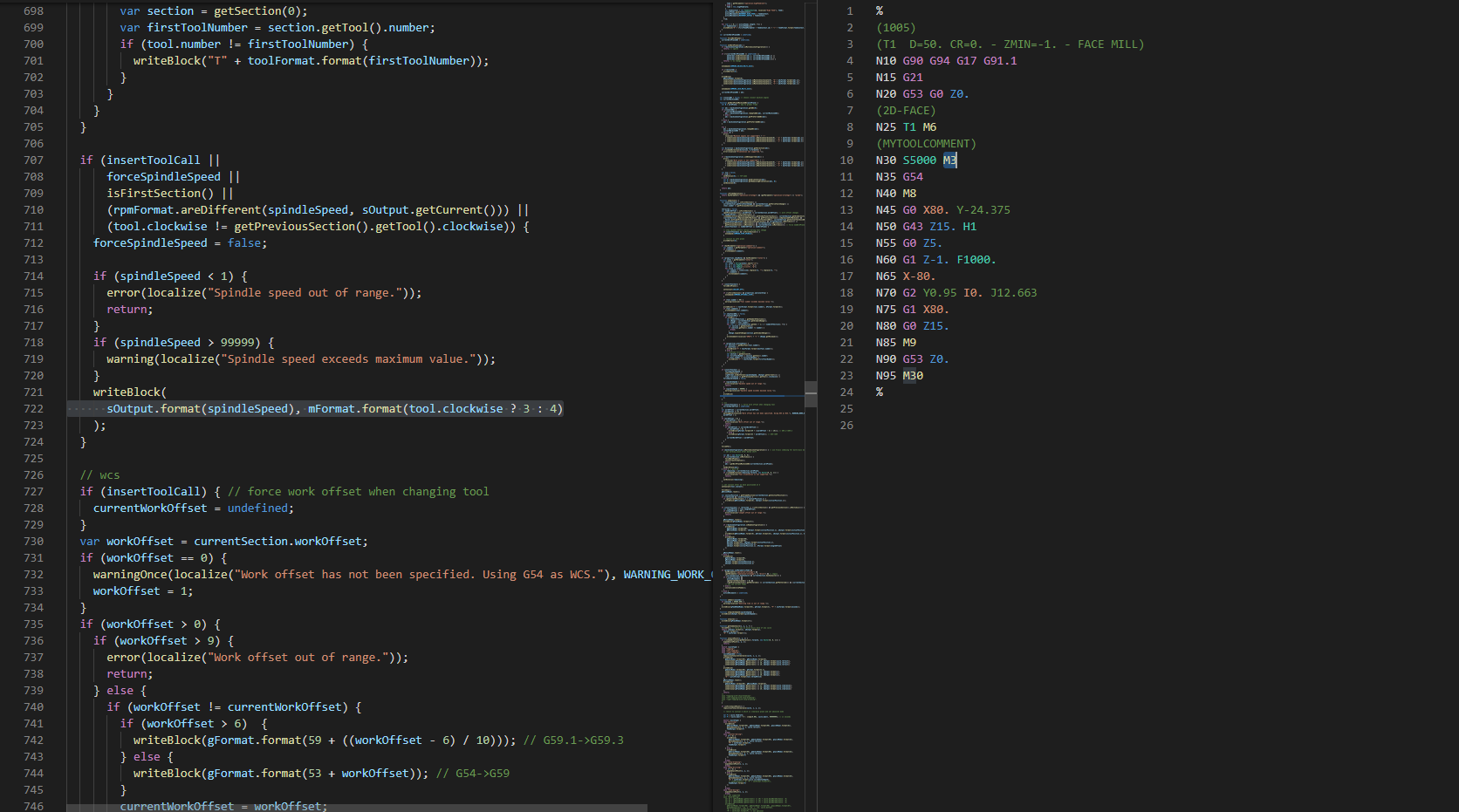Click Z15. on the N80 line
This screenshot has height=812, width=1459.
tap(936, 326)
